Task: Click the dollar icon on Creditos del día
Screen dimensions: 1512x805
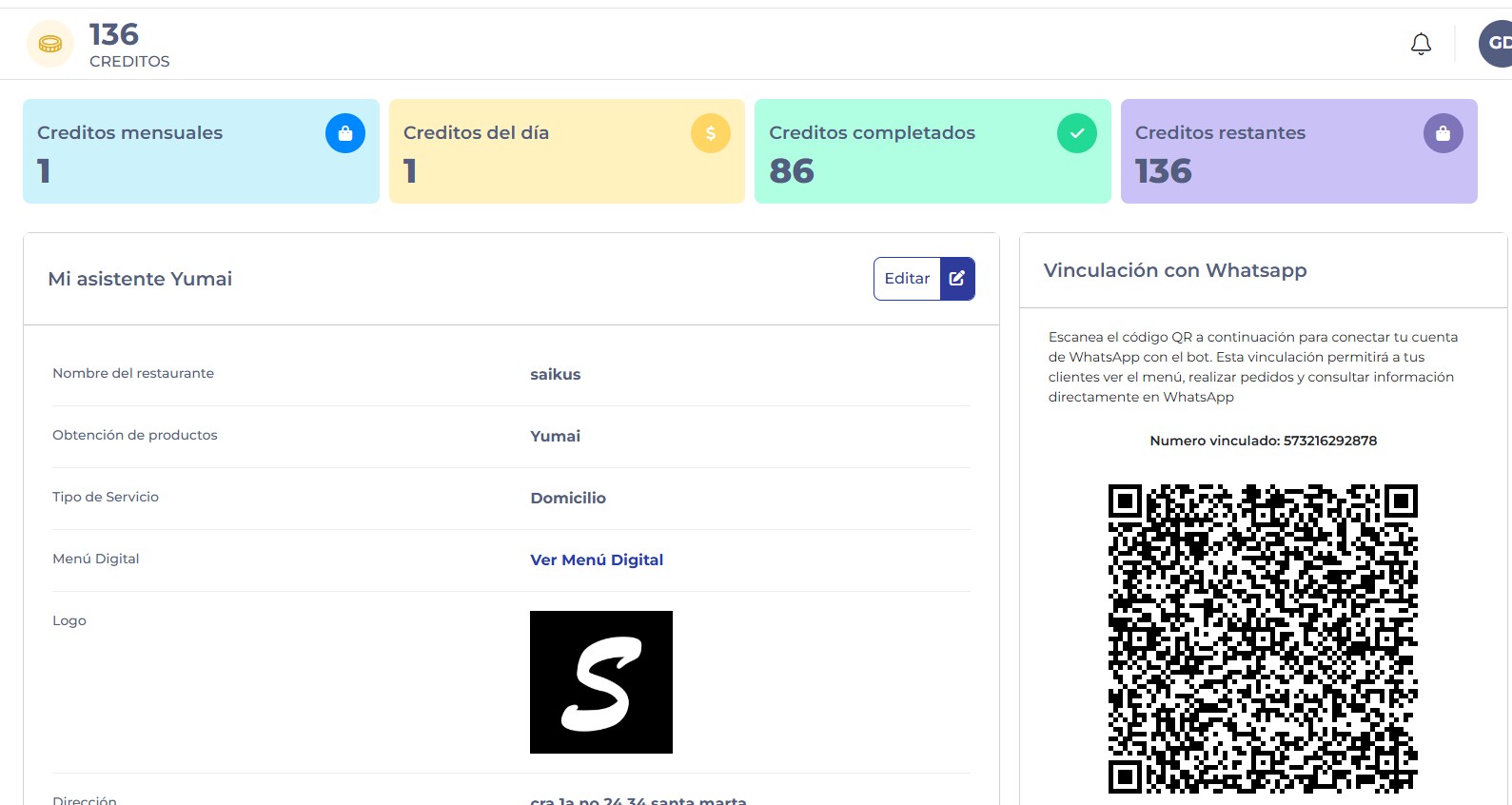Action: 711,133
